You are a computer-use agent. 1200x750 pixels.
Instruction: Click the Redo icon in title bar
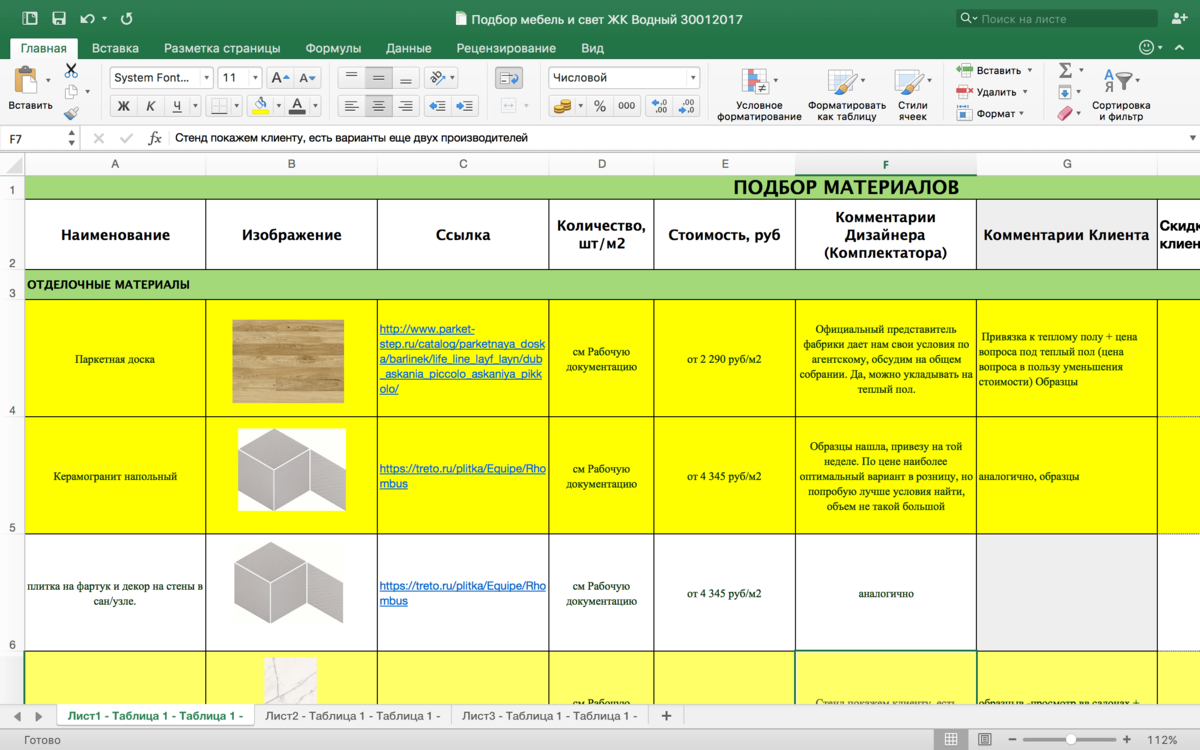[x=126, y=18]
